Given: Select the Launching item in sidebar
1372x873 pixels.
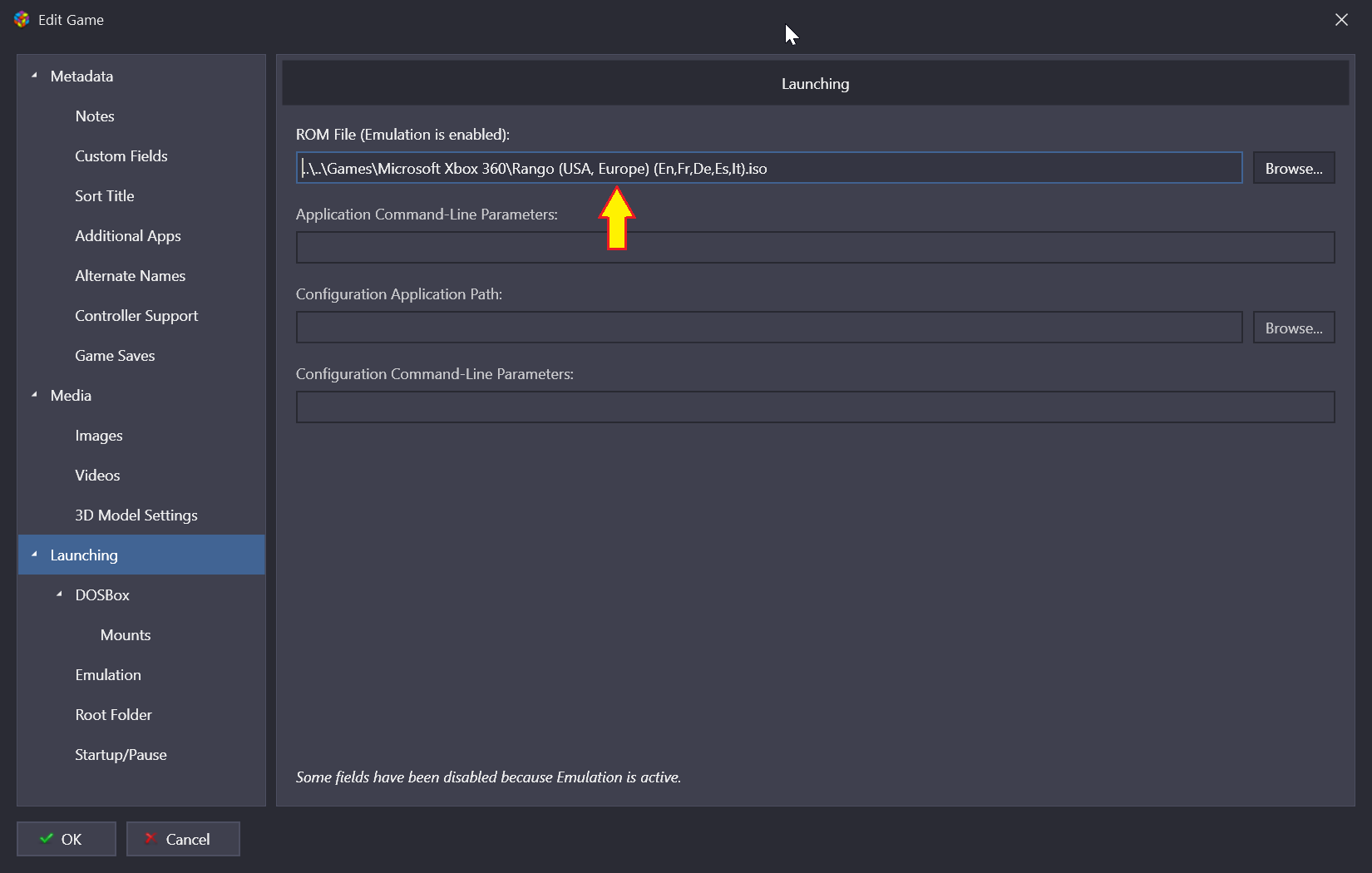Looking at the screenshot, I should point(141,555).
